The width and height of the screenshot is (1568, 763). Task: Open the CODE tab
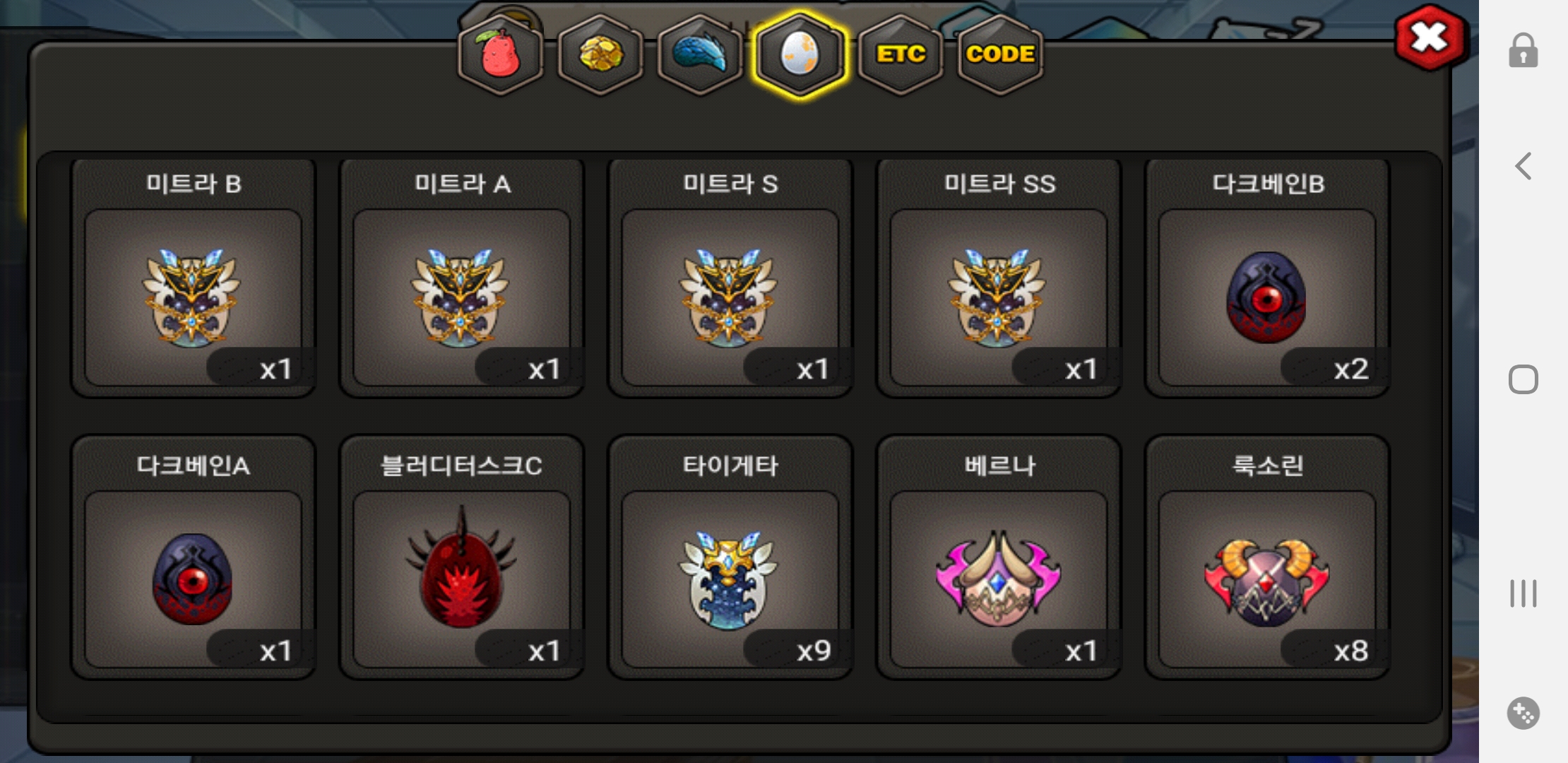point(1000,54)
